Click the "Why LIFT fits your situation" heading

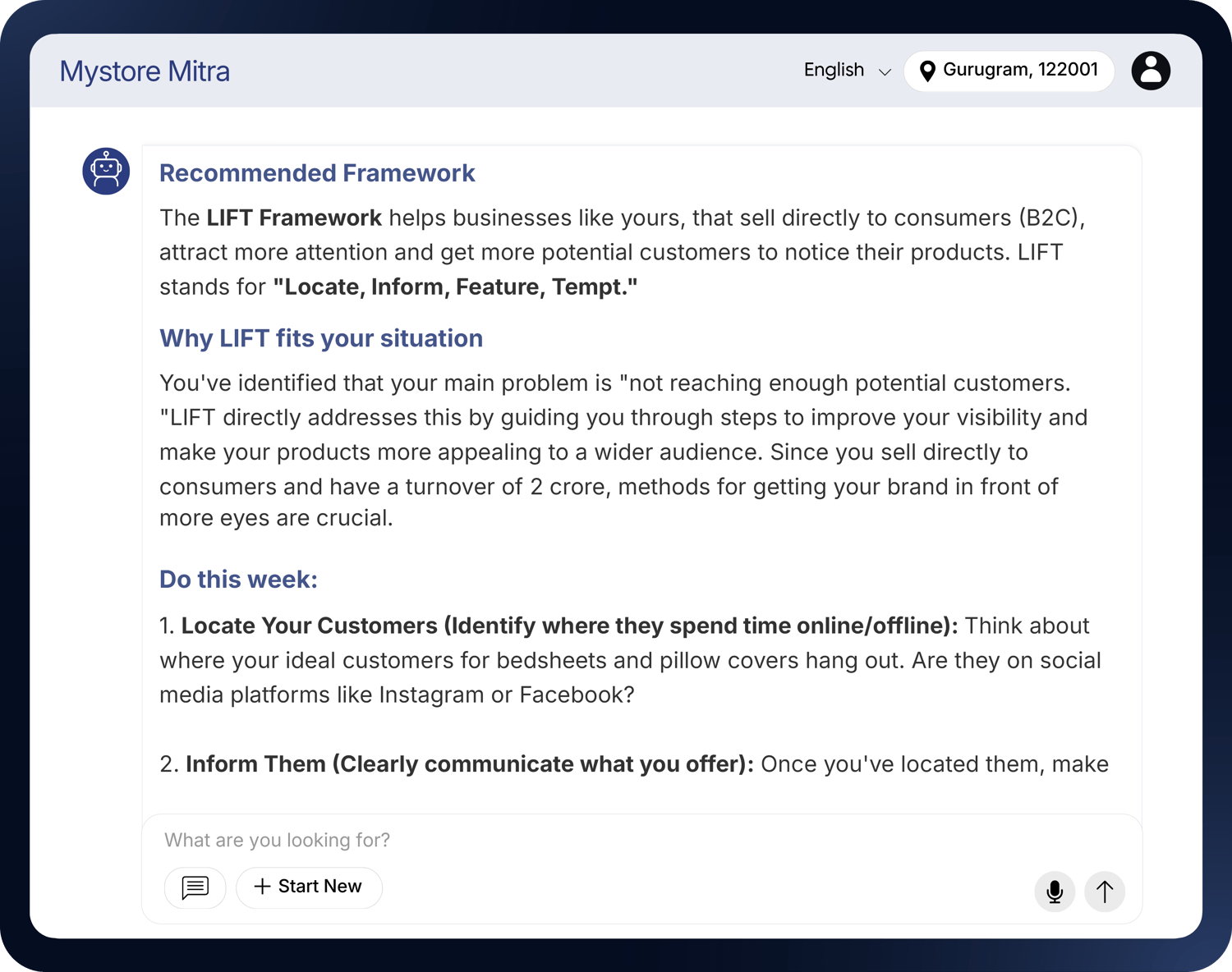click(321, 338)
